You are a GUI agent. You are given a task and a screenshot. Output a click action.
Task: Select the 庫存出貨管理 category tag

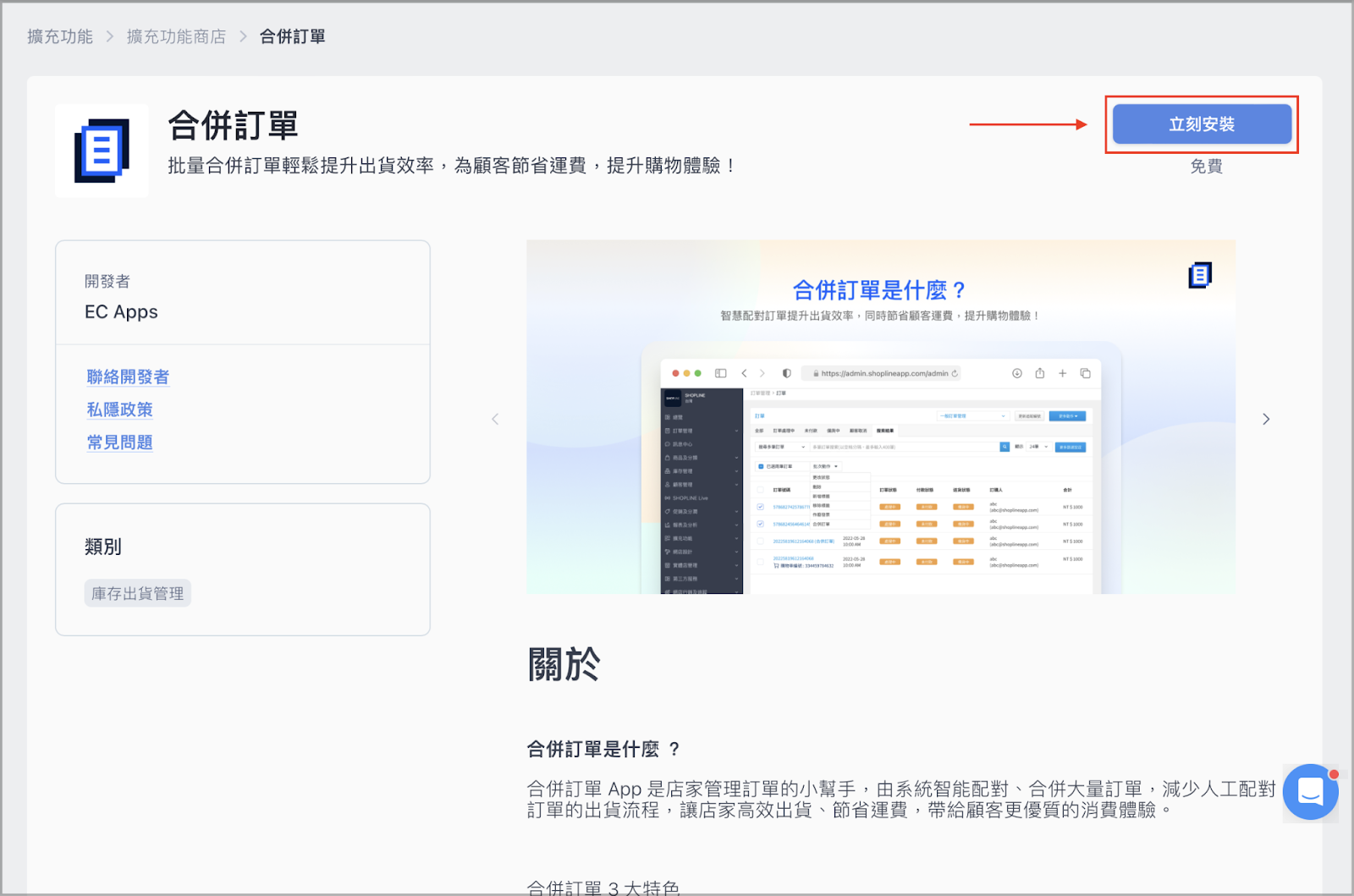138,593
